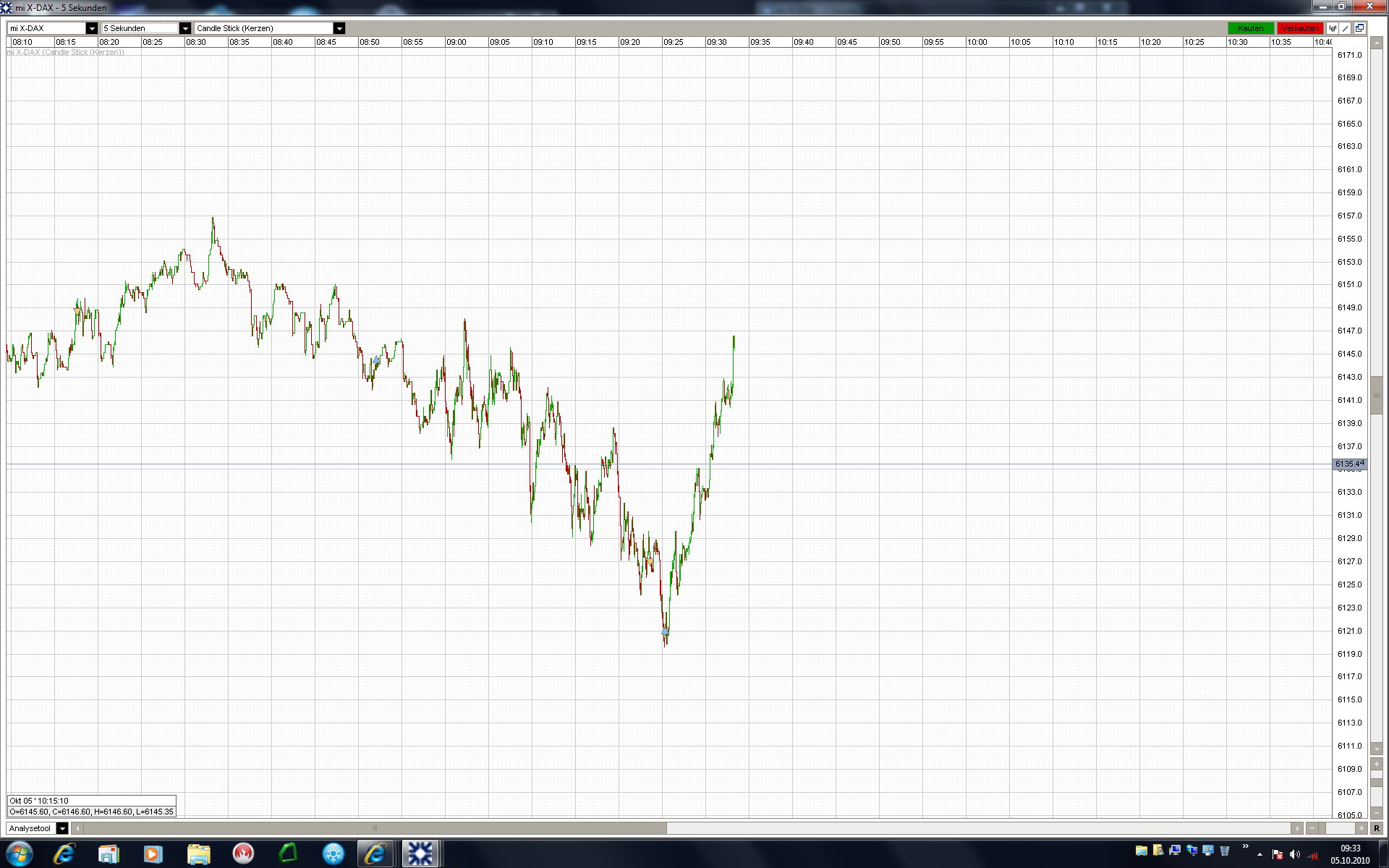Click the vertical zoom minus button
The image size is (1389, 868).
[x=1376, y=812]
